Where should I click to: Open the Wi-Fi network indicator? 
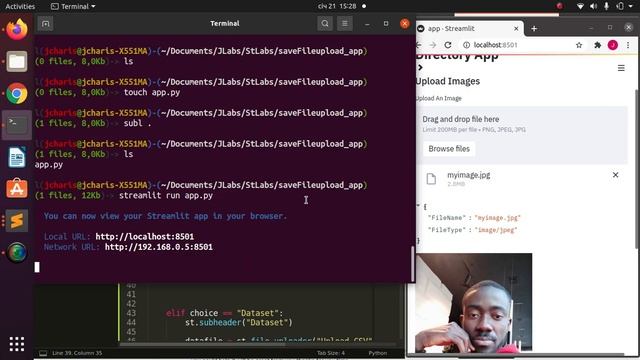(580, 6)
